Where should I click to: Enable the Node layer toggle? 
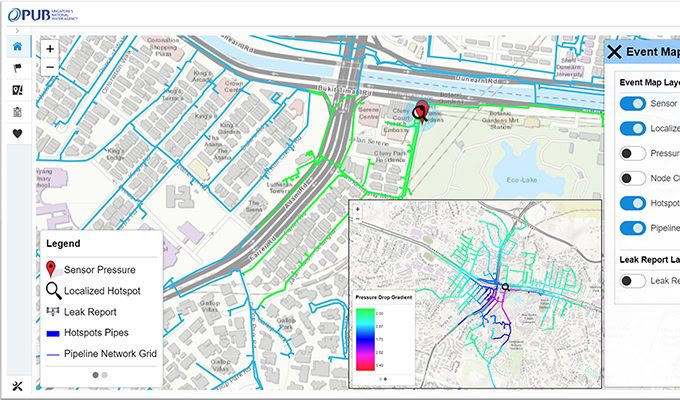[632, 178]
